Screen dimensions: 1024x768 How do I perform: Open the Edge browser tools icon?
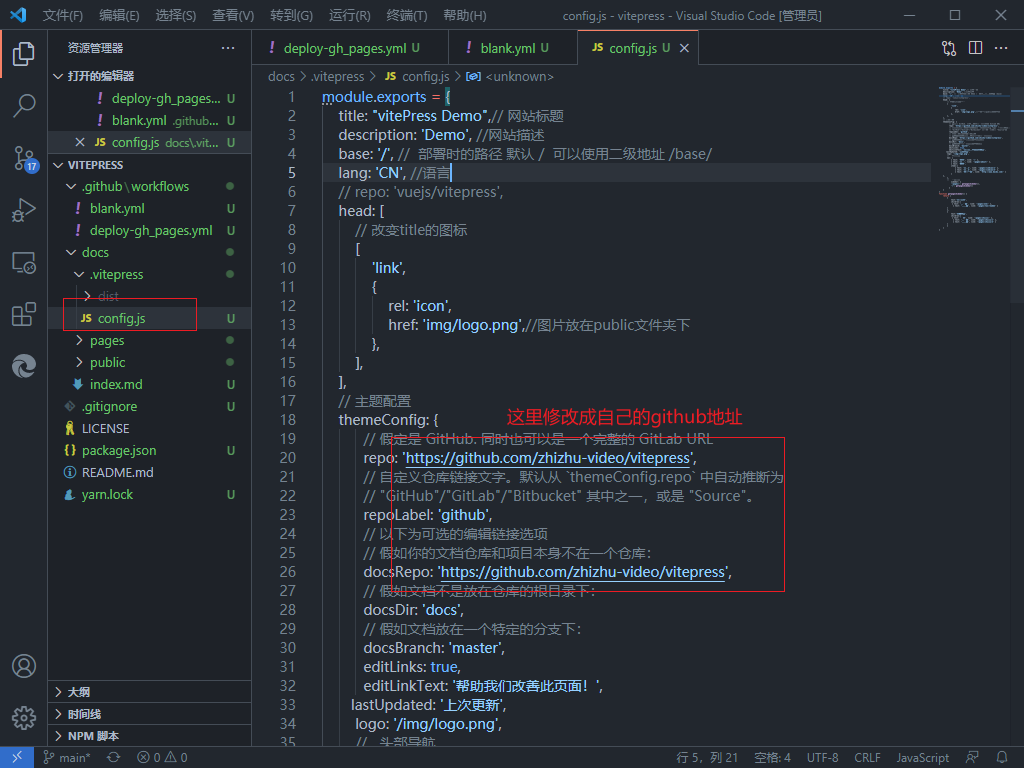click(x=24, y=366)
